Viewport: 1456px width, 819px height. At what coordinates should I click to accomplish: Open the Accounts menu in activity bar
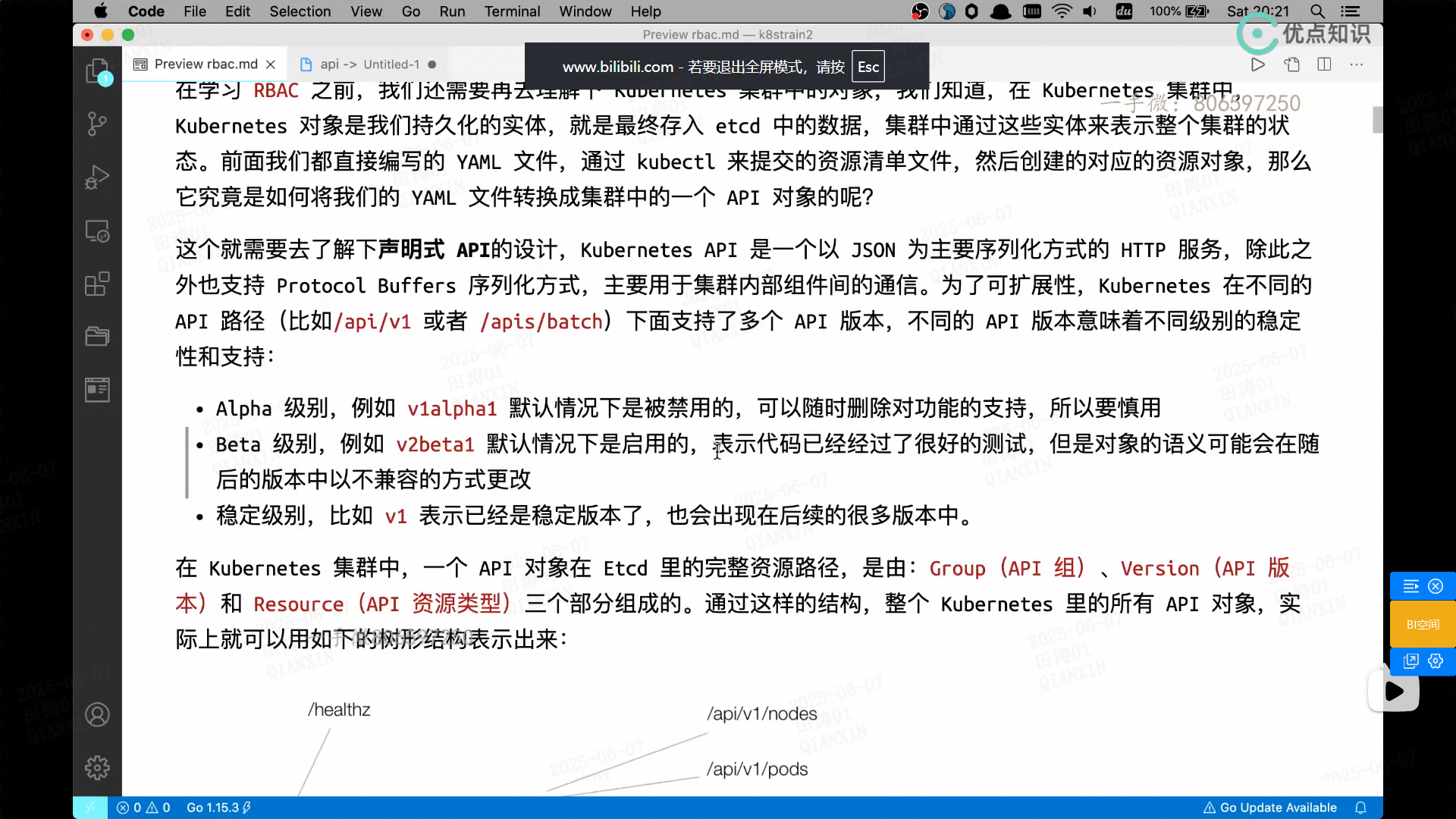coord(97,714)
